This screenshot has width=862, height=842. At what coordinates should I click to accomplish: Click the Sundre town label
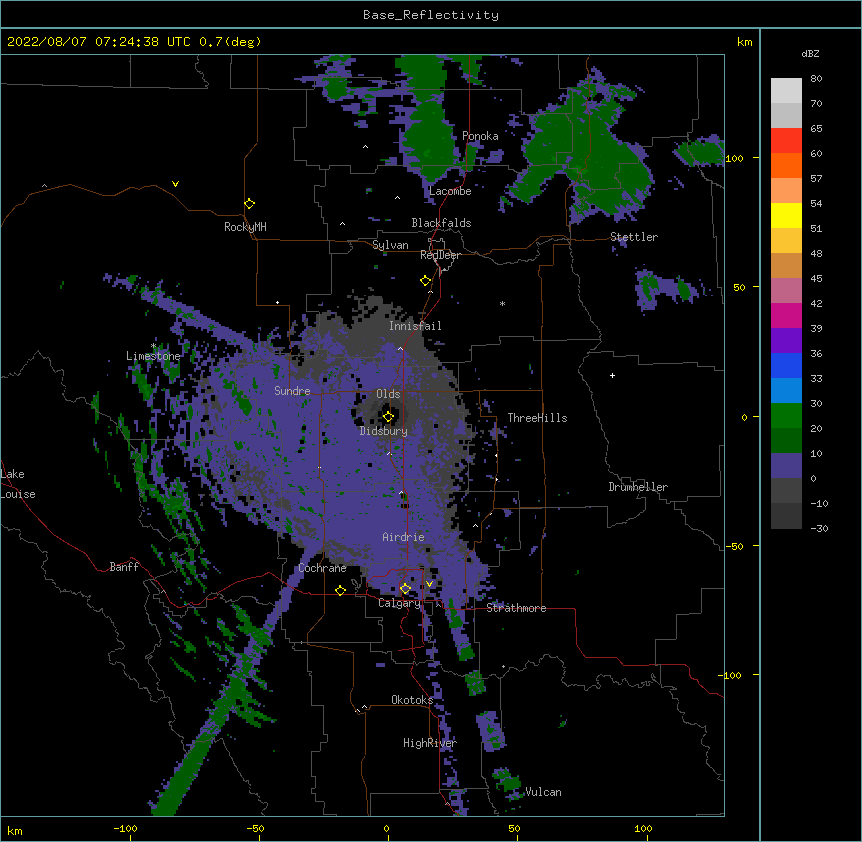tap(292, 391)
